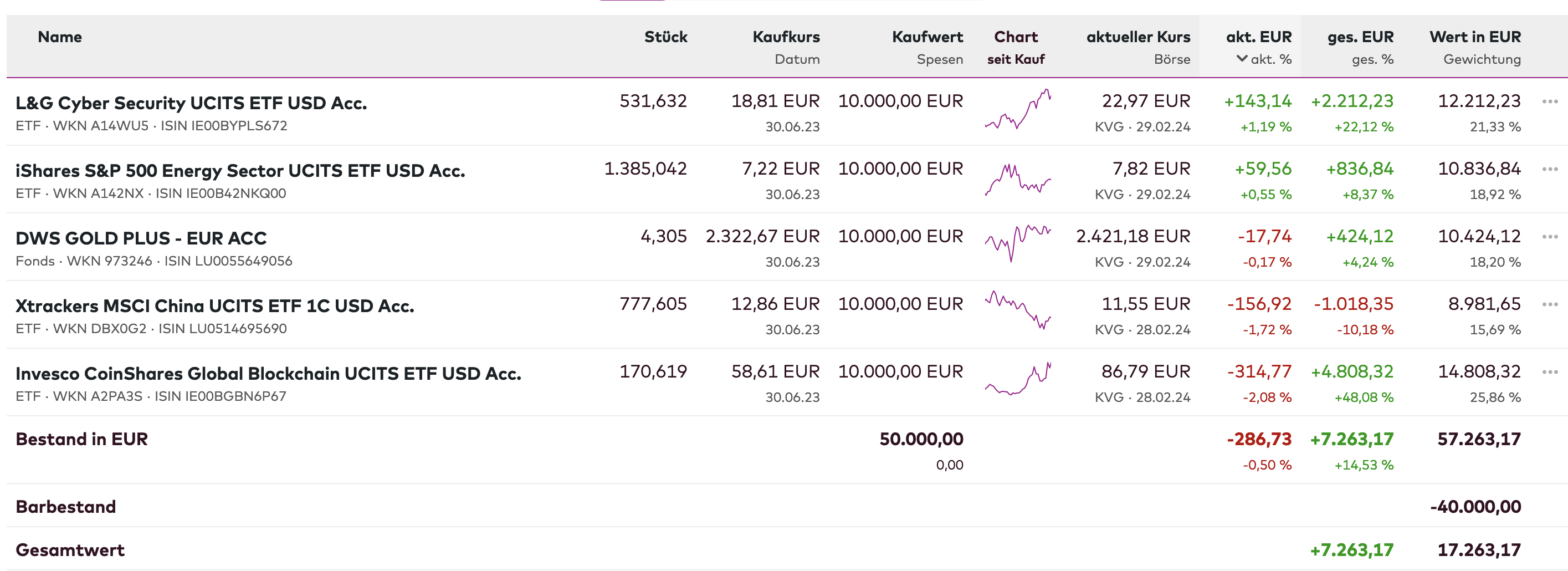Toggle chart period via 'seit Kauf' label

(x=1015, y=60)
